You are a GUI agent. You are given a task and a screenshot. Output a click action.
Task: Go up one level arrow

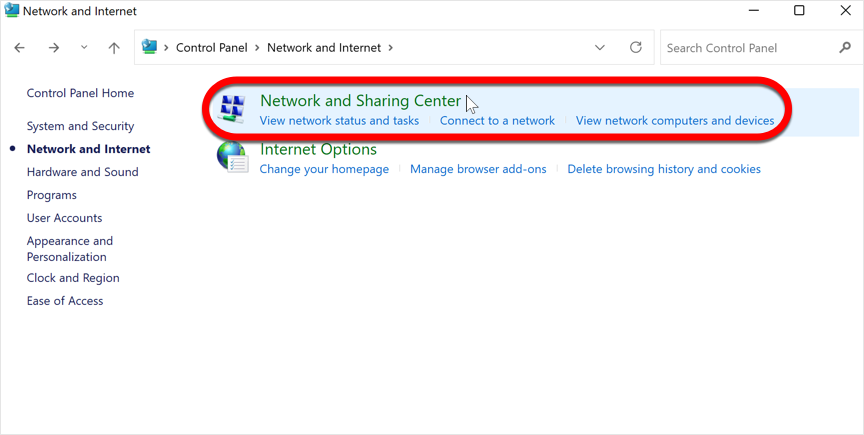point(114,48)
